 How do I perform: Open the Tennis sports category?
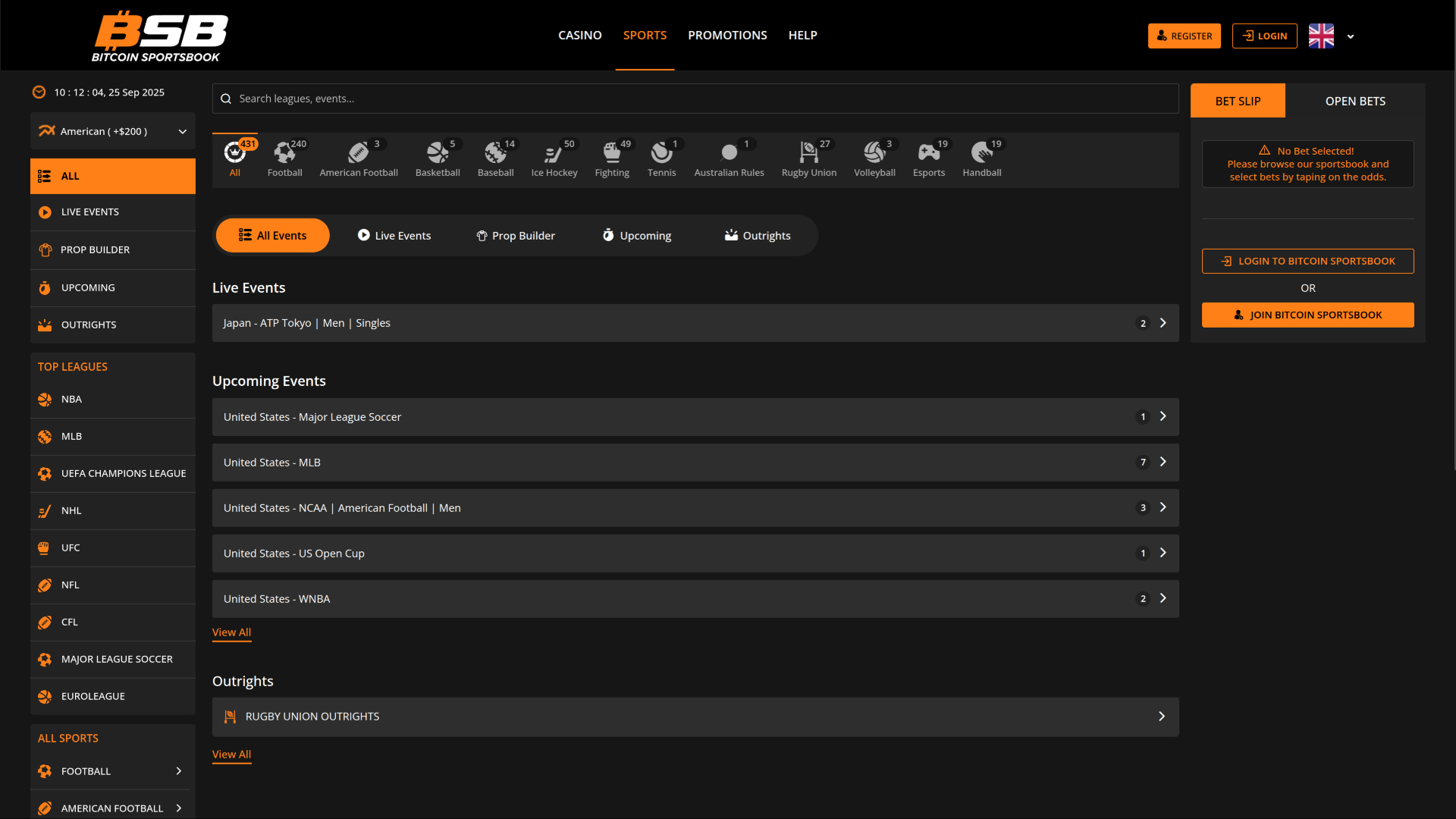661,157
